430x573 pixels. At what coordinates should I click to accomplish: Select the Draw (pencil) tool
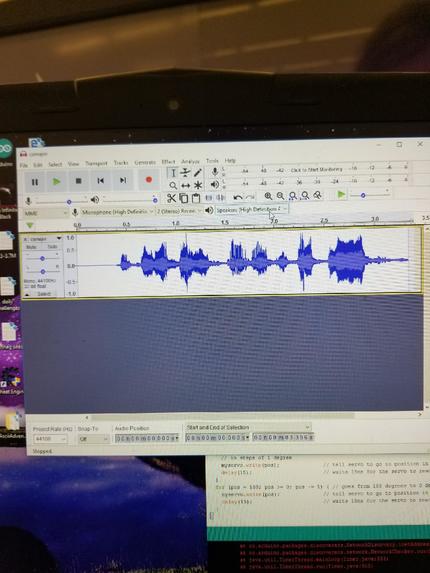coord(198,172)
